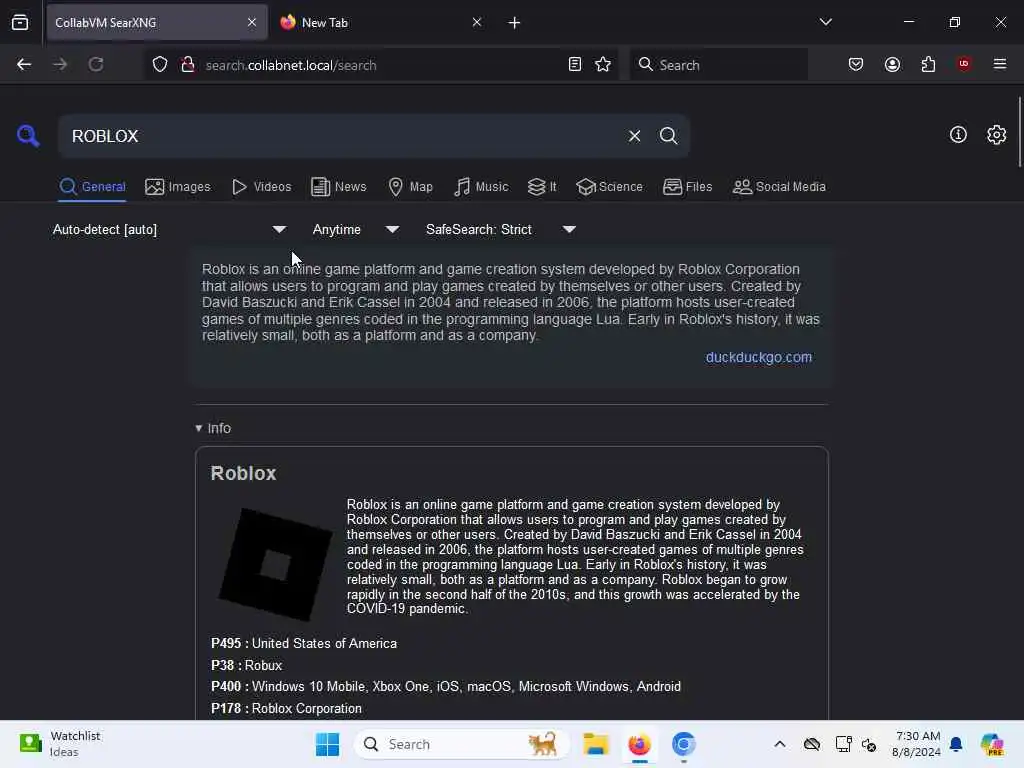Open a new tab

(x=514, y=23)
